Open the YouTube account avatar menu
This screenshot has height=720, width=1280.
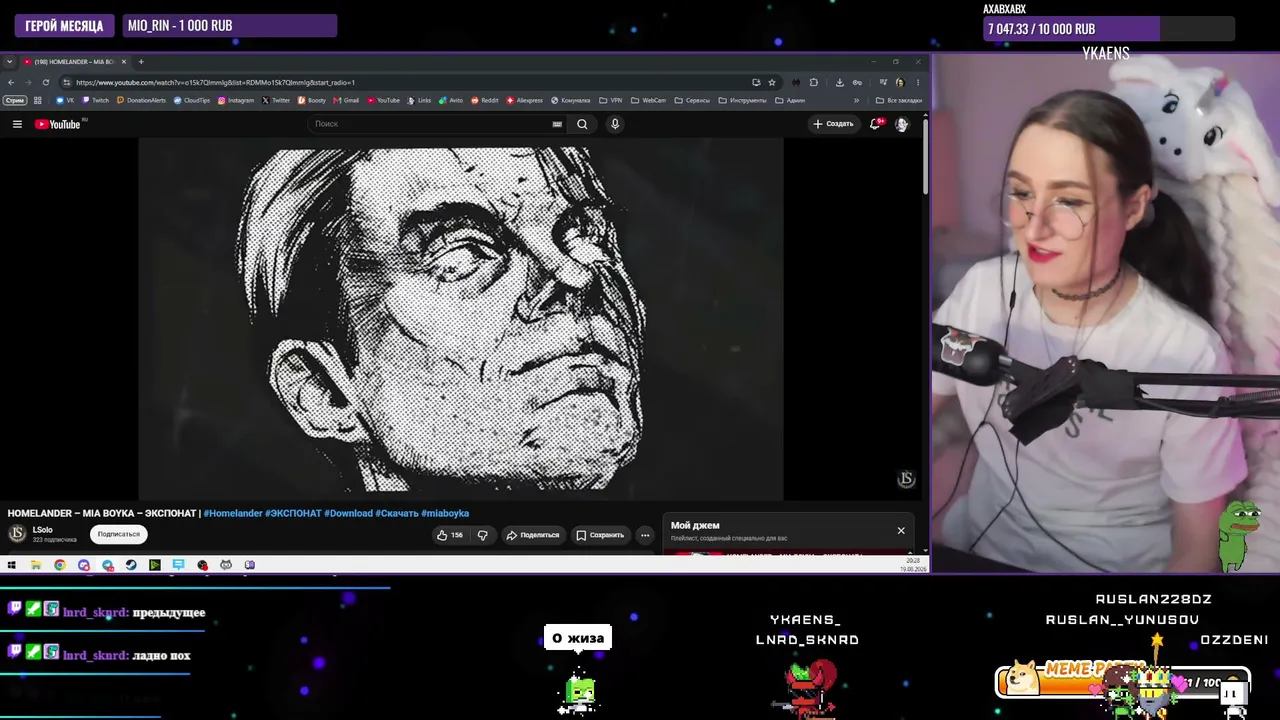pyautogui.click(x=901, y=124)
